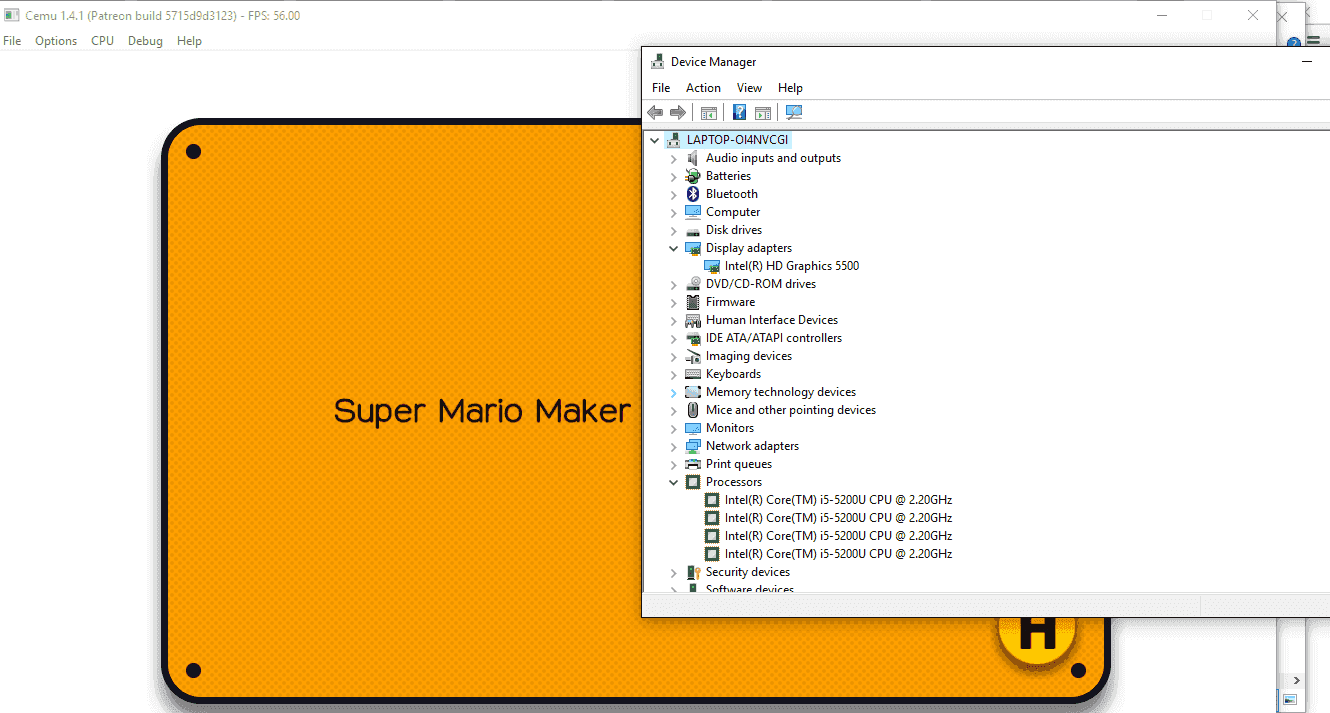Select the Disk drives category icon
Screen dimensions: 1330x713
click(693, 230)
